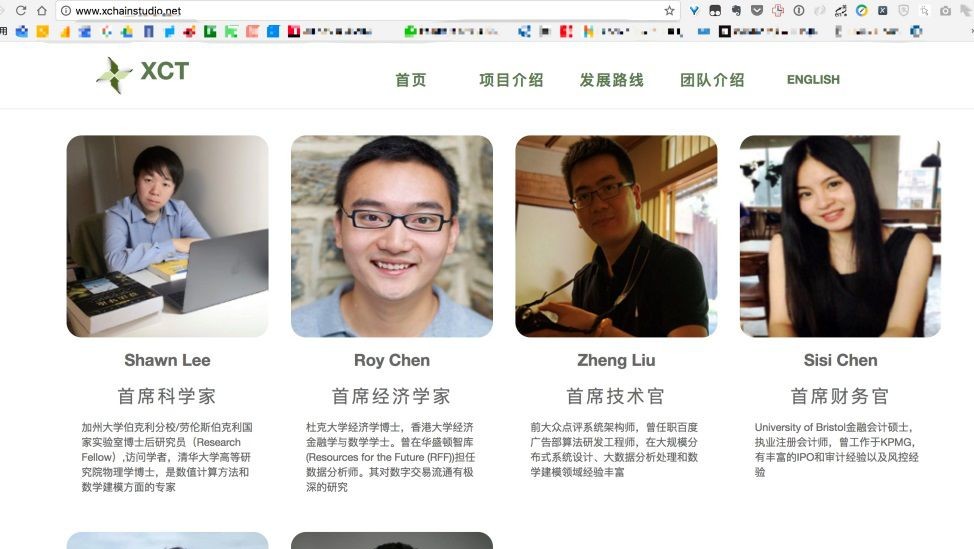Click Roy Chen's portrait thumbnail
The width and height of the screenshot is (974, 549).
click(392, 236)
